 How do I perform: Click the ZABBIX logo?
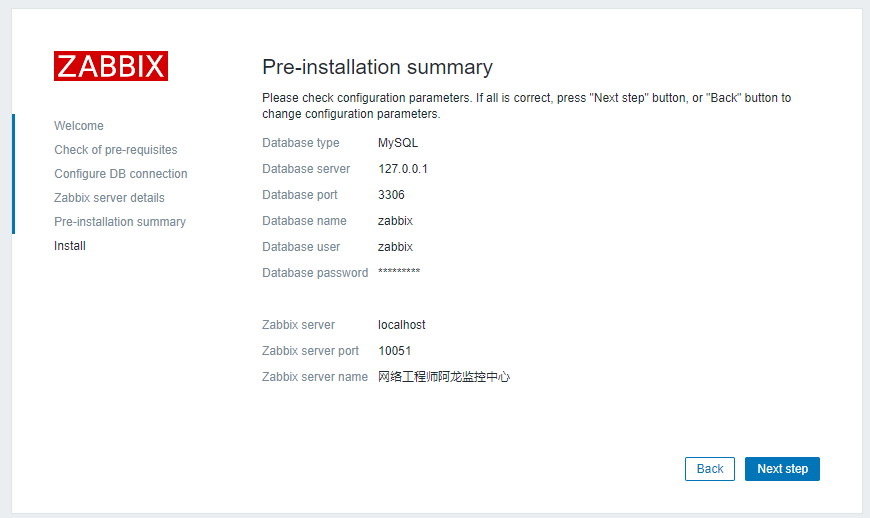111,66
